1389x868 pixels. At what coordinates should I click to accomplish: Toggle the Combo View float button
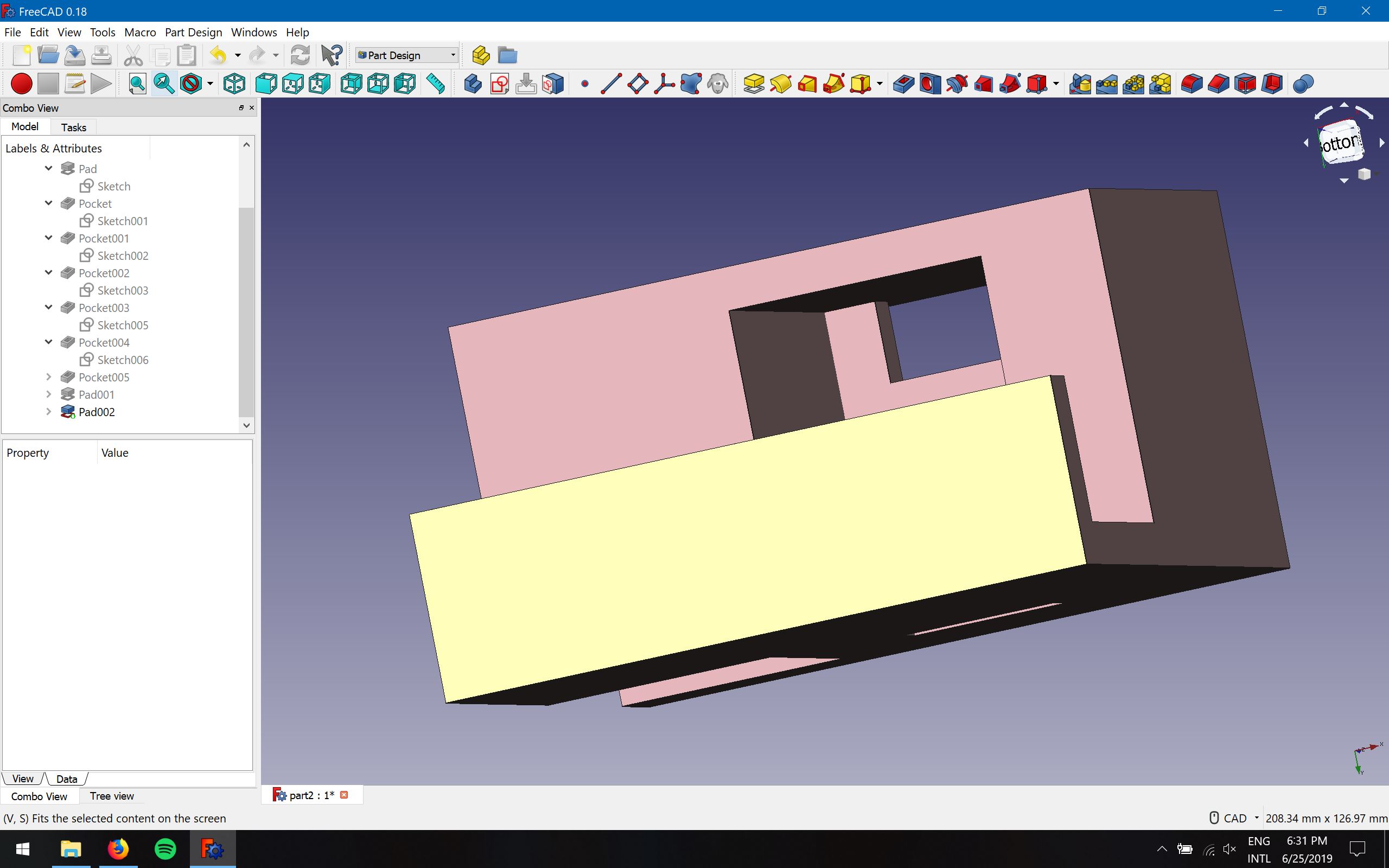241,108
